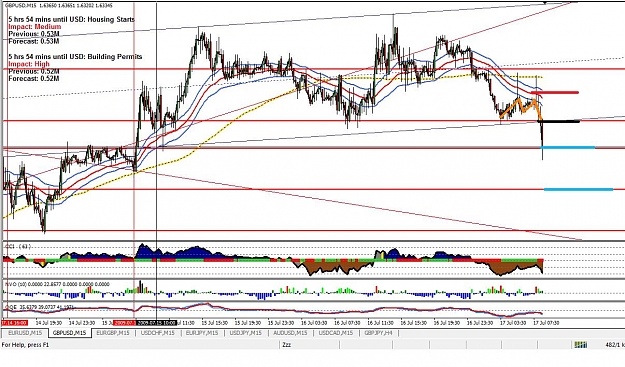Click the 482/1 kb traffic indicator
Screen dimensions: 625x367
click(x=615, y=345)
